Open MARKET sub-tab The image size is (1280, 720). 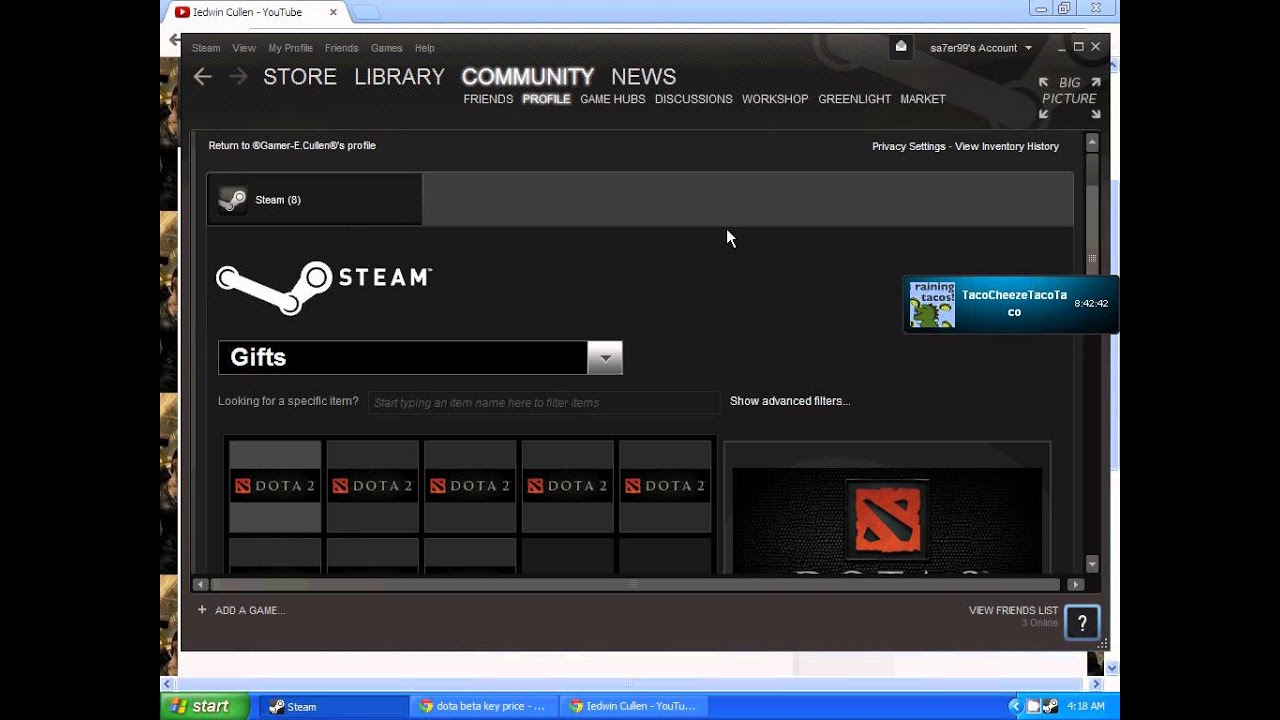point(923,99)
